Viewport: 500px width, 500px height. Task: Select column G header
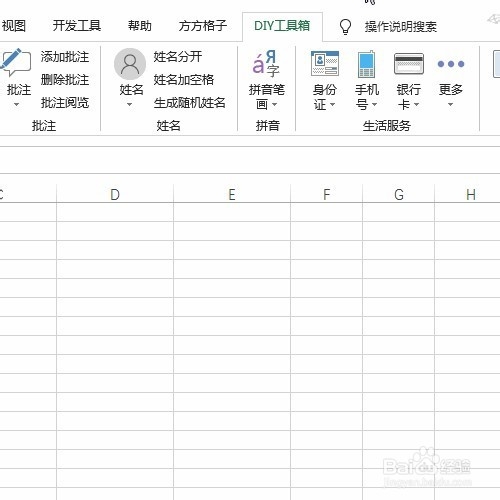399,194
